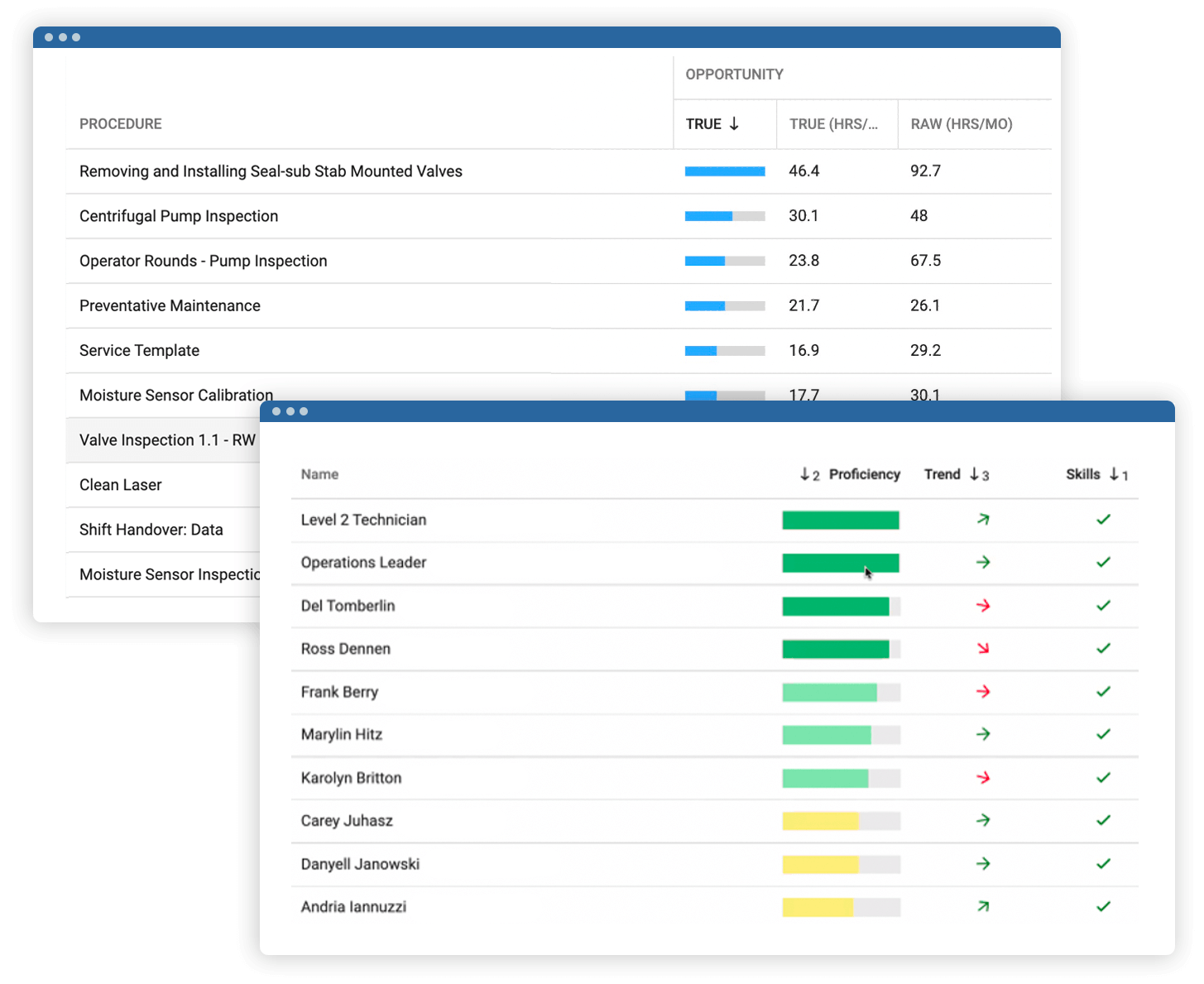Open the Centrifugal Pump Inspection procedure

click(x=179, y=216)
